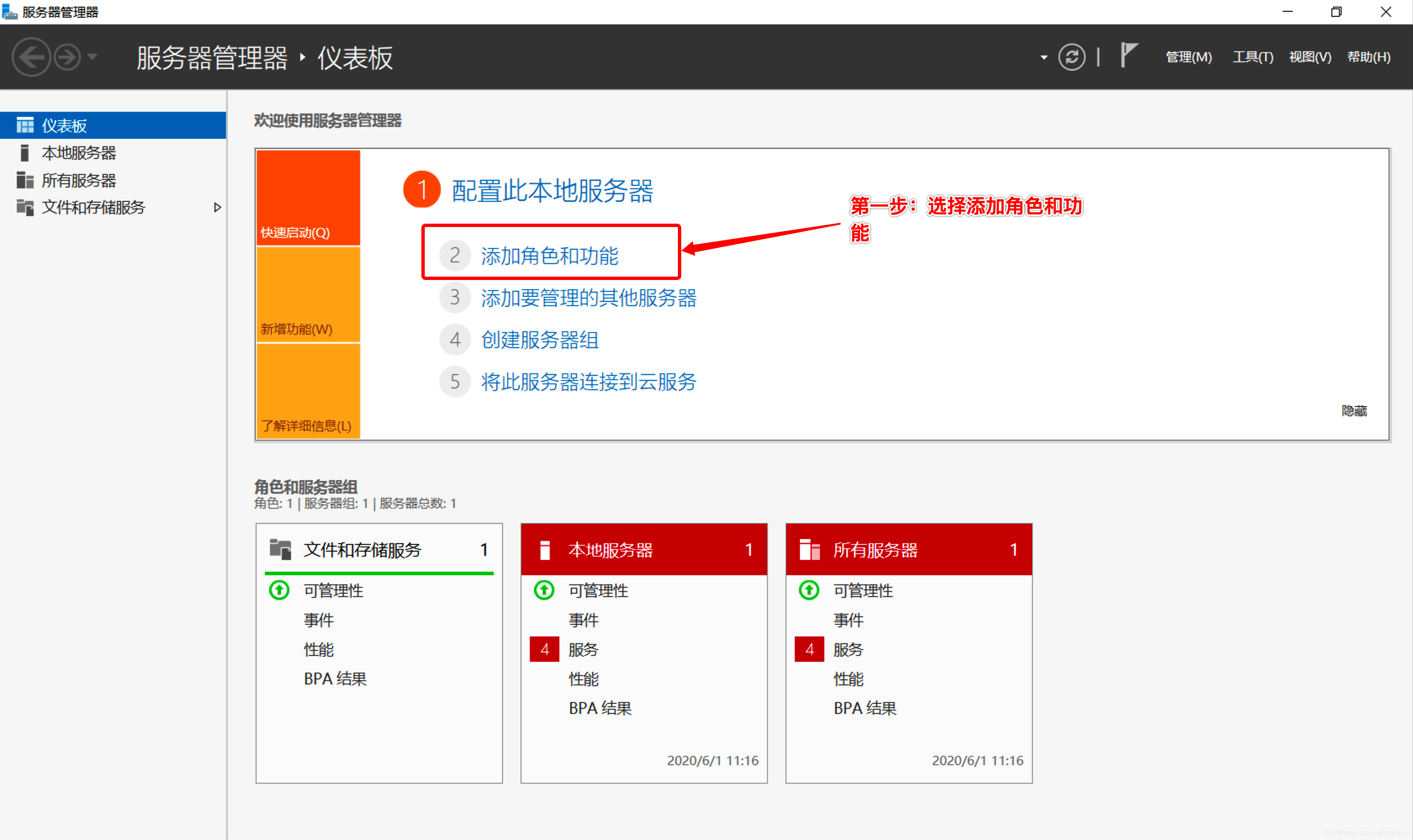
Task: Open the 管理(M) menu
Action: point(1189,57)
